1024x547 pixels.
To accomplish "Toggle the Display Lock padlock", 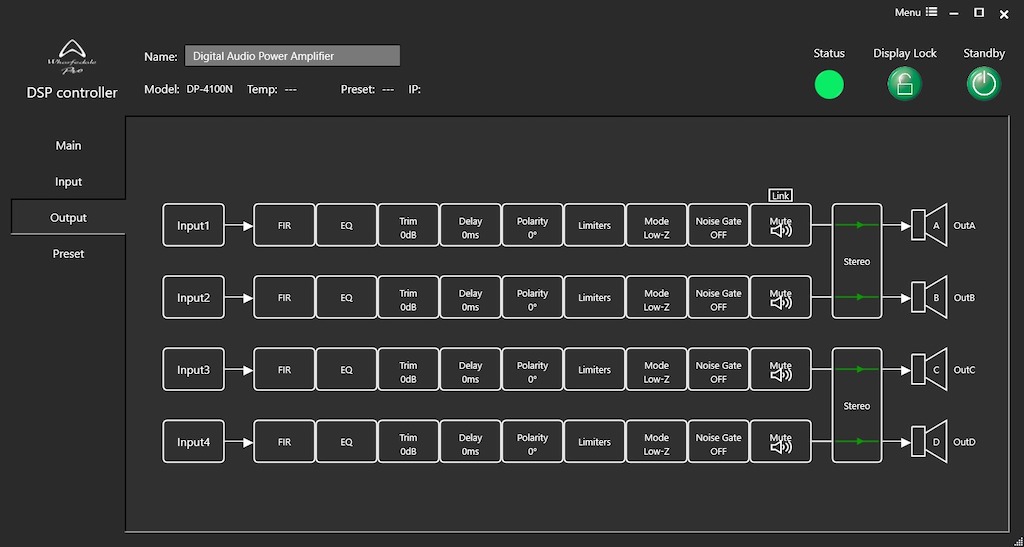I will click(904, 84).
